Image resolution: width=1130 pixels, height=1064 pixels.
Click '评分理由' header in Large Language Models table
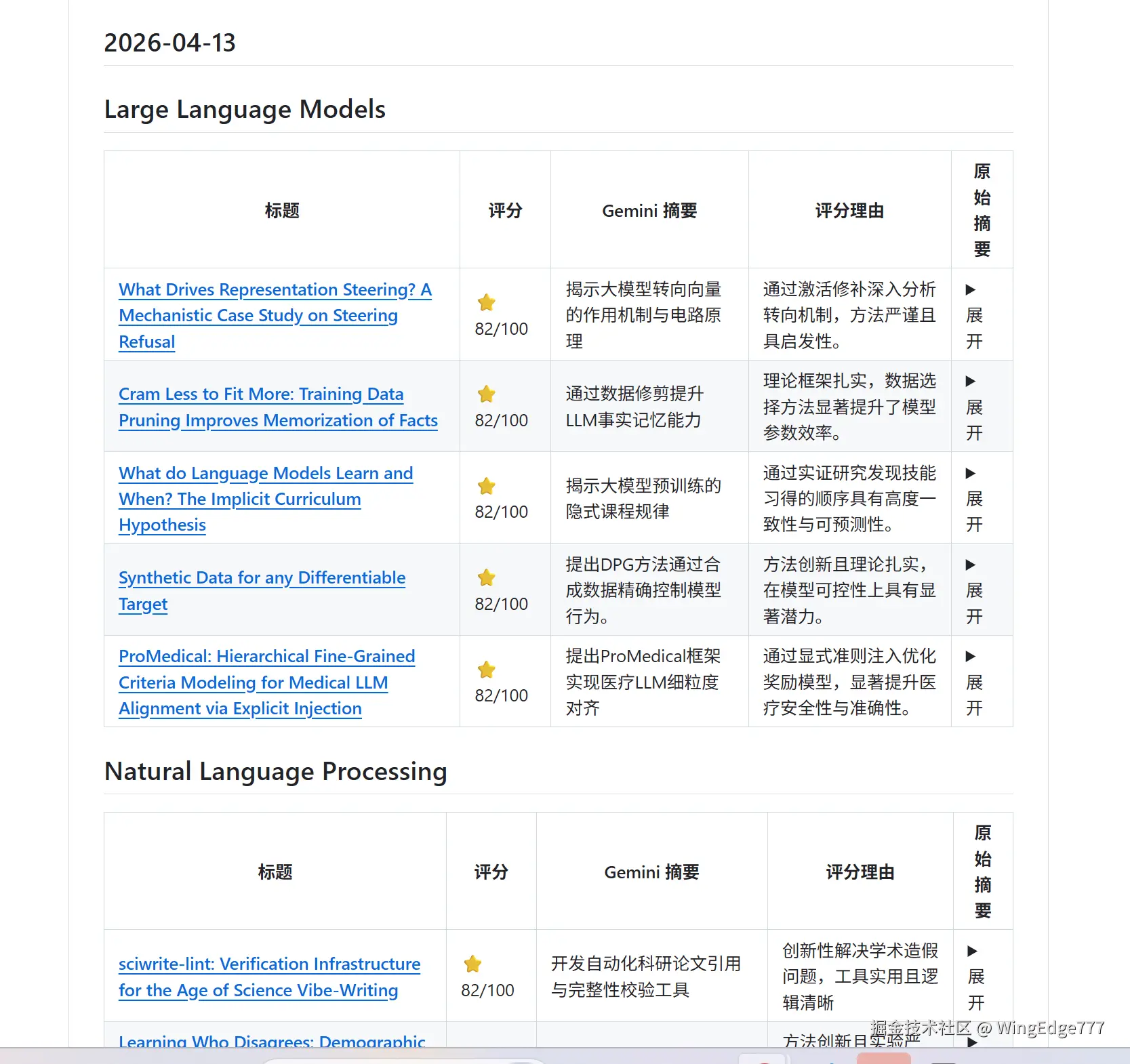(x=849, y=211)
